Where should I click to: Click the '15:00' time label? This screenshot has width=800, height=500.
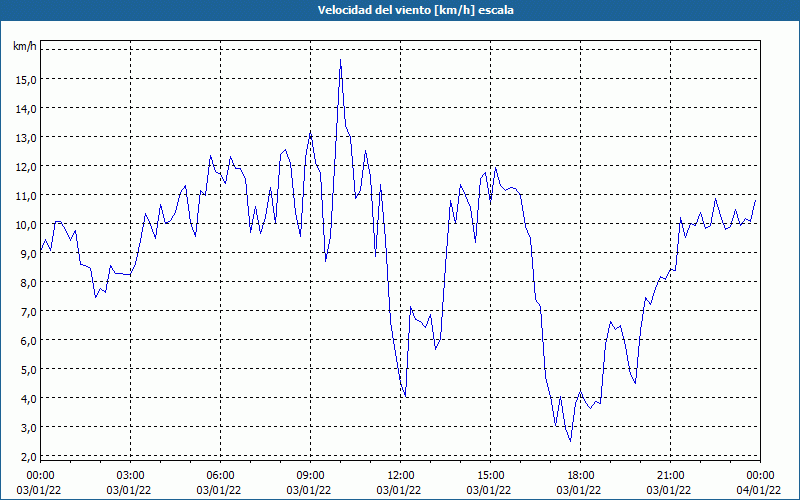(490, 476)
